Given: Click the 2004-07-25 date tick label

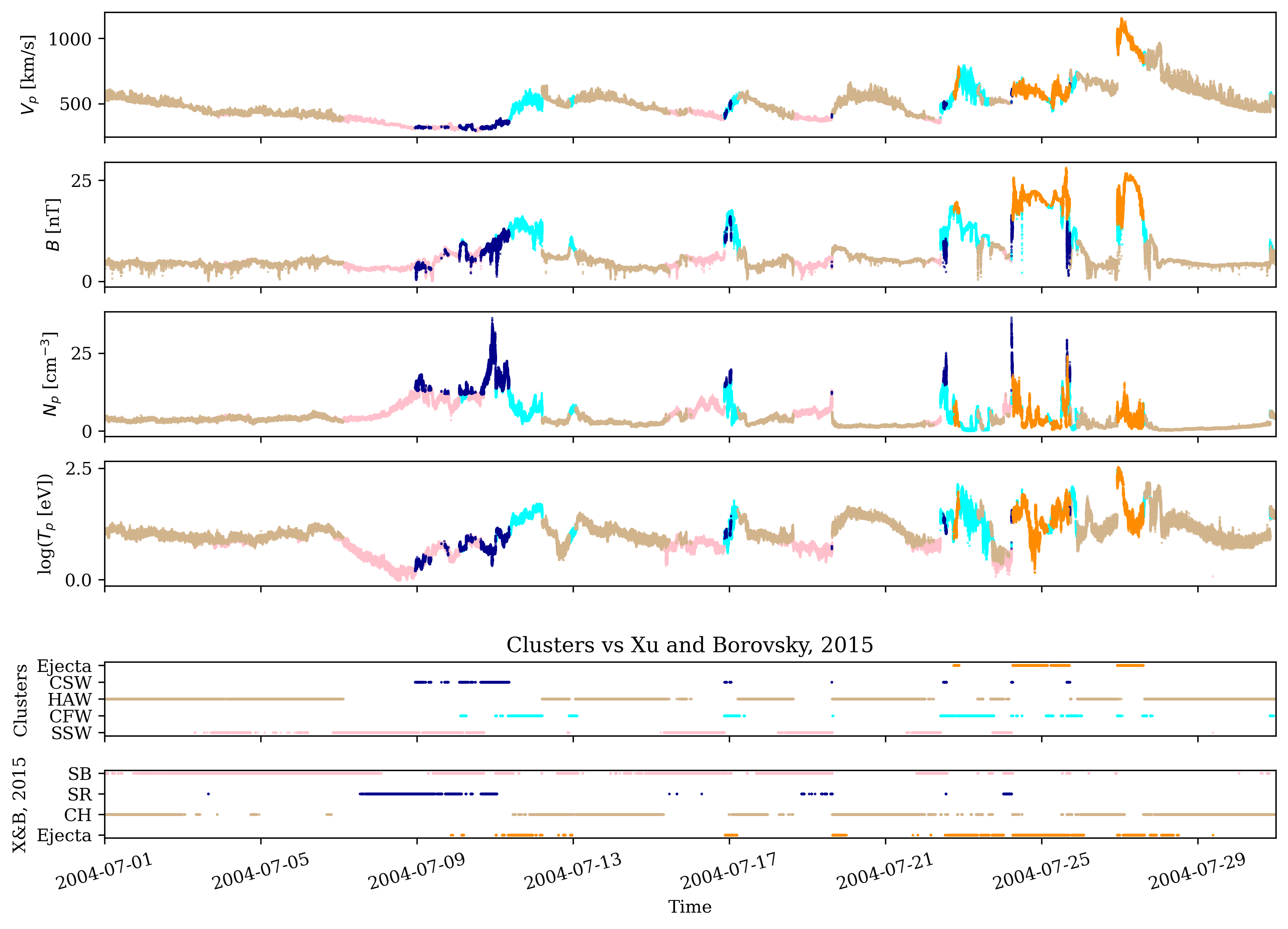Looking at the screenshot, I should (x=1042, y=871).
